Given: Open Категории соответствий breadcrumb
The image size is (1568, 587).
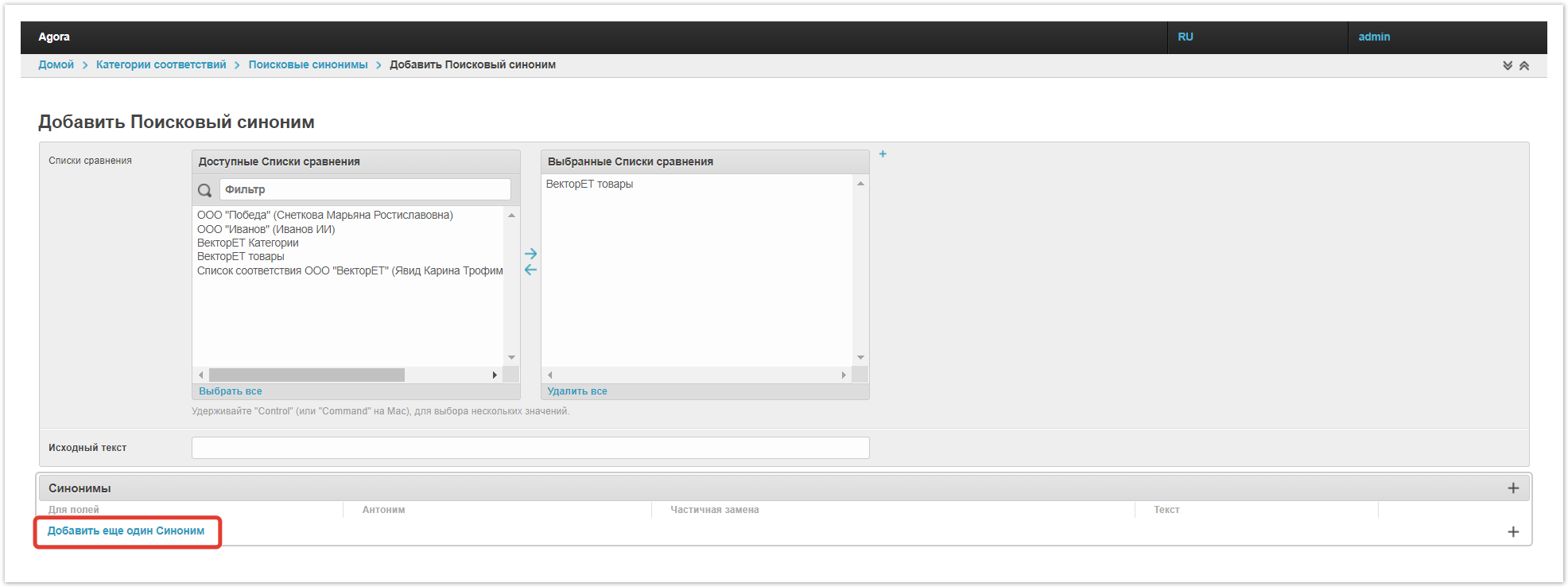Looking at the screenshot, I should pyautogui.click(x=161, y=65).
